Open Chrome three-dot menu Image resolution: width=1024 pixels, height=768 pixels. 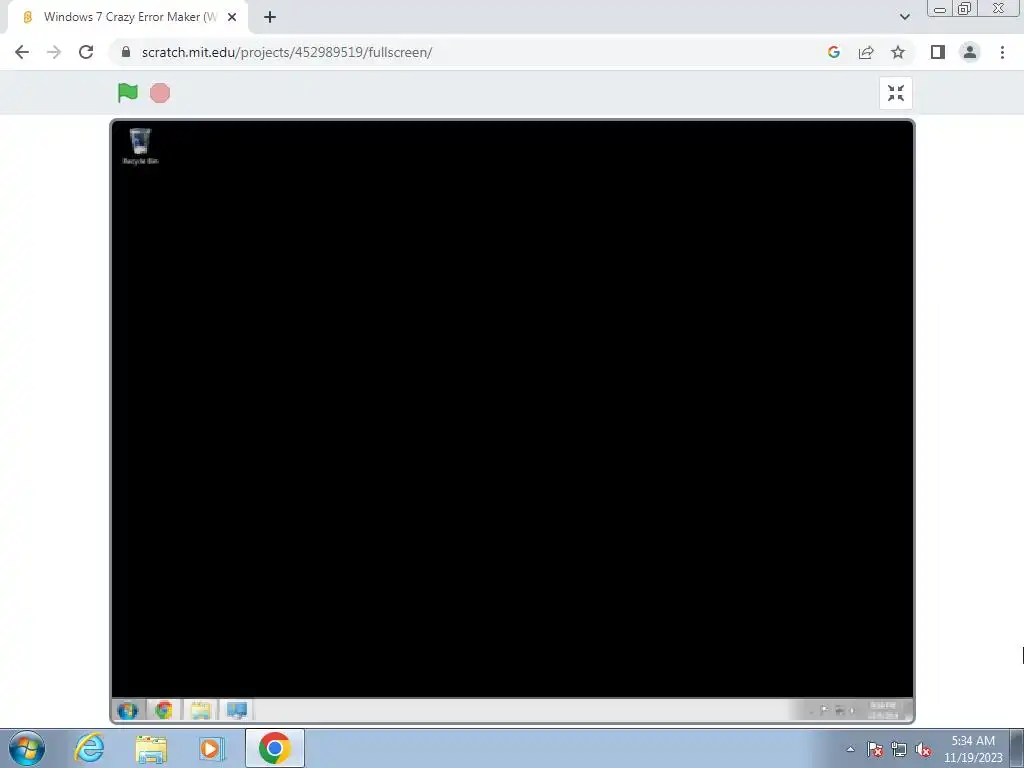click(1002, 52)
